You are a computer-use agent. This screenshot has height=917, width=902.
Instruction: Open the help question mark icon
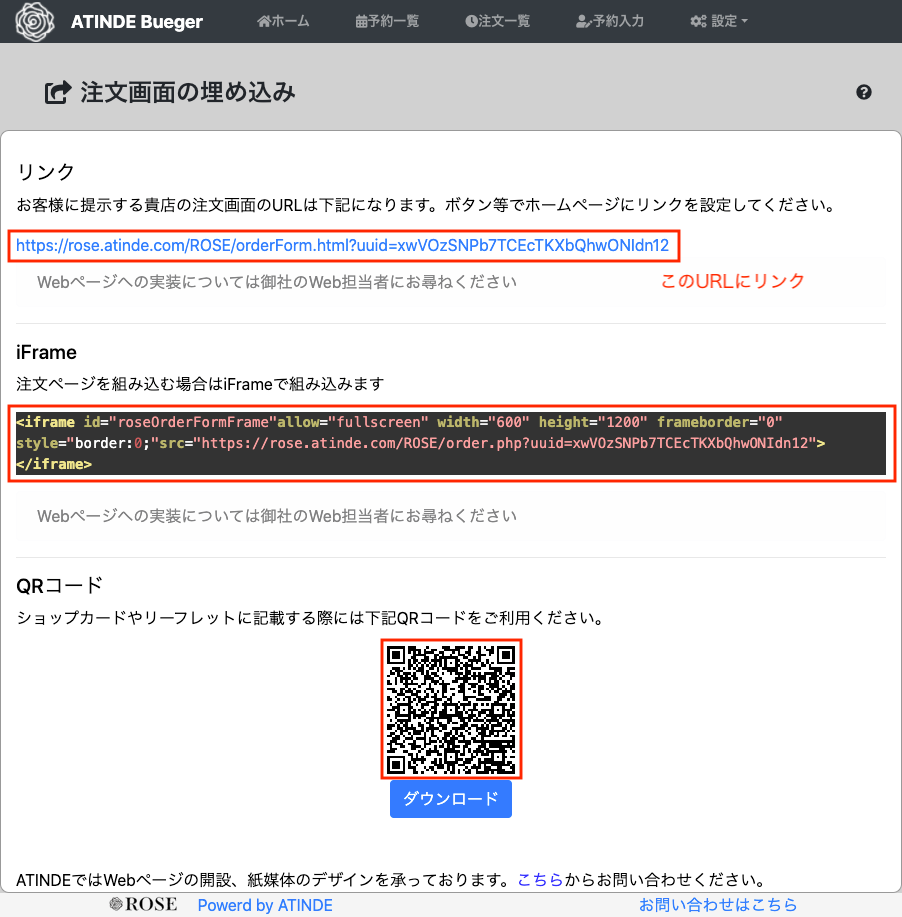pos(863,92)
